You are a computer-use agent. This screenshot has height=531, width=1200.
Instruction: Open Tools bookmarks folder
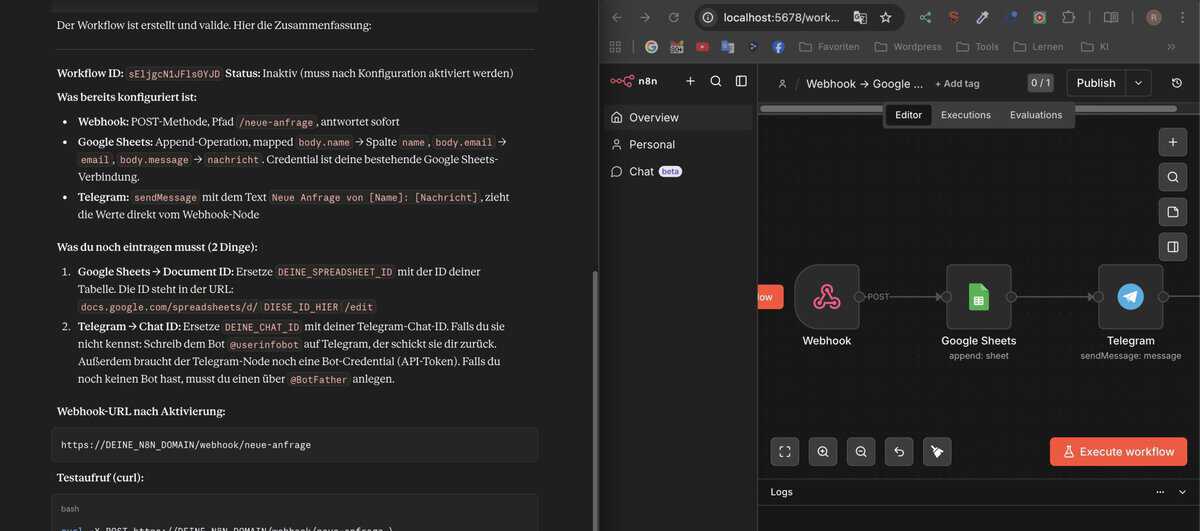[x=977, y=46]
